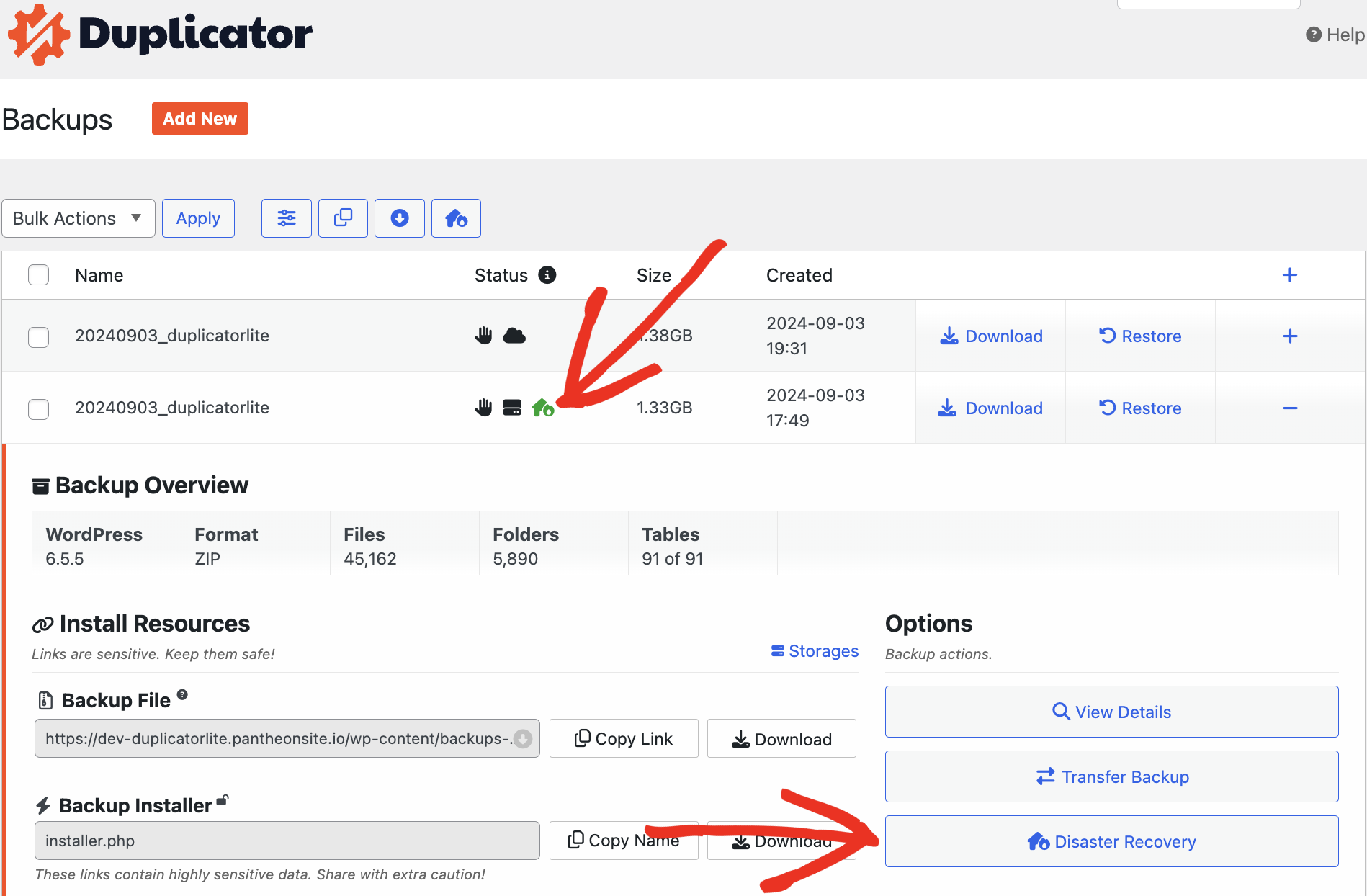Open the filter settings sliders icon
Screen dimensions: 1367x896
pyautogui.click(x=287, y=218)
